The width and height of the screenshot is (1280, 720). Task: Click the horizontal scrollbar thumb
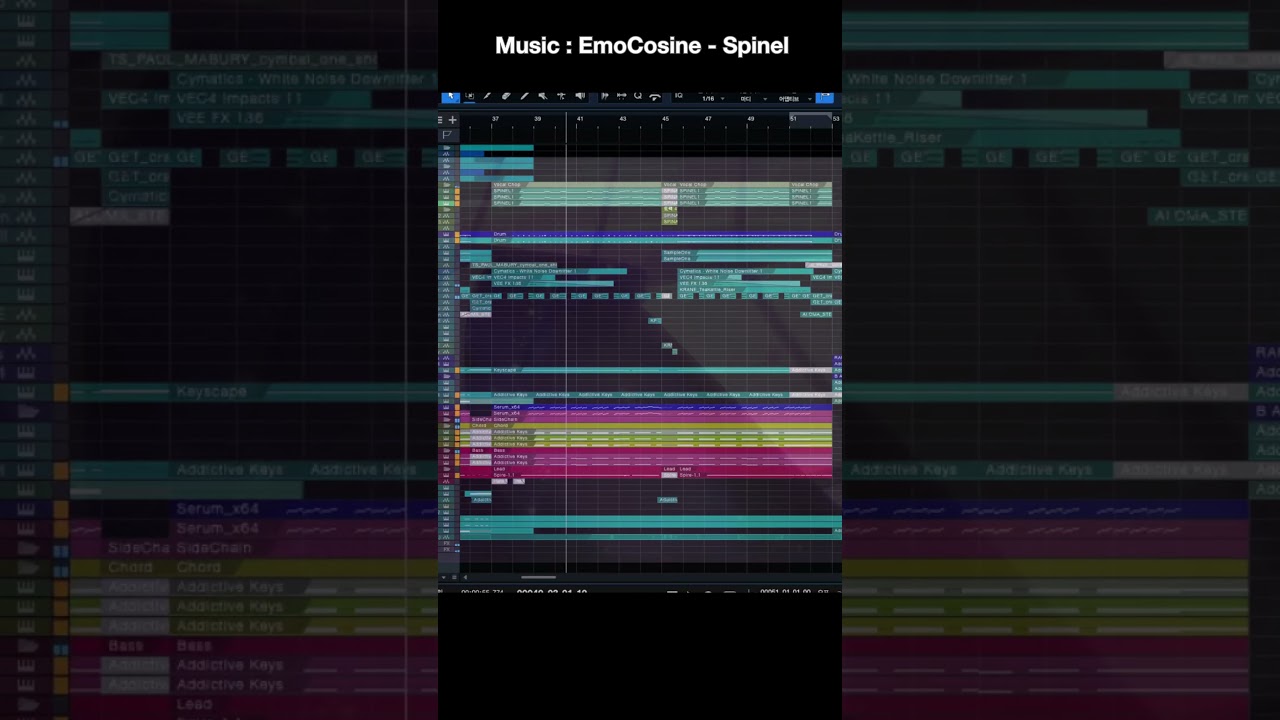coord(538,577)
